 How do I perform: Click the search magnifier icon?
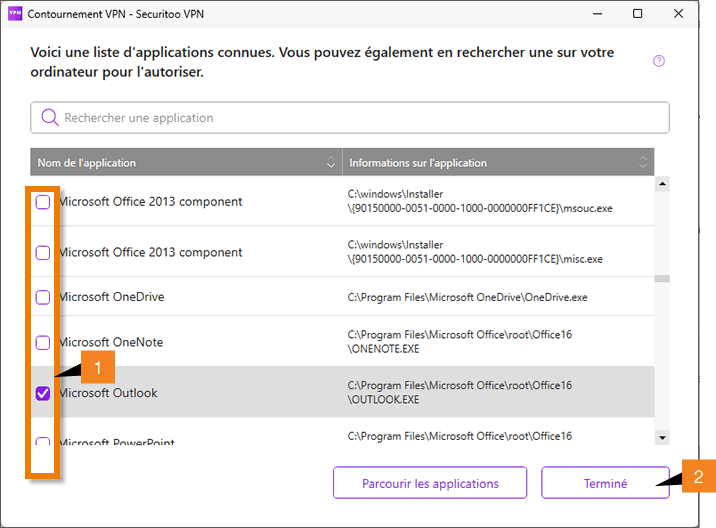coord(50,117)
